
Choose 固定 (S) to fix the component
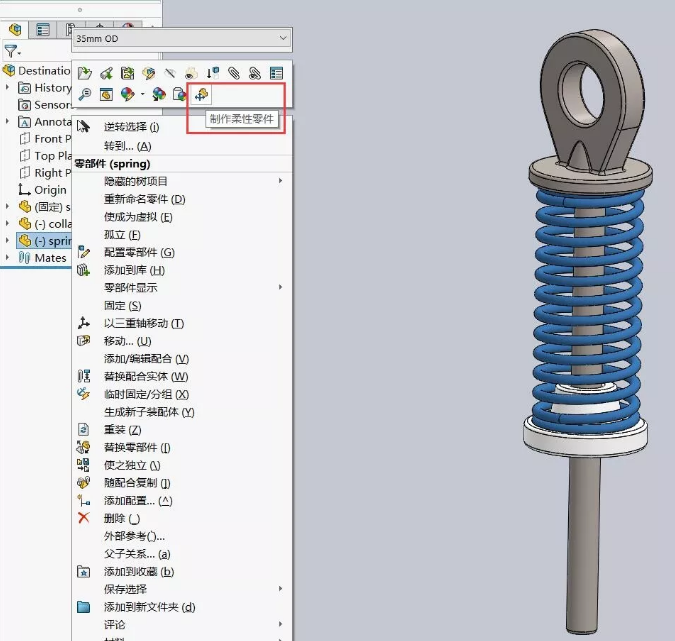(x=122, y=305)
